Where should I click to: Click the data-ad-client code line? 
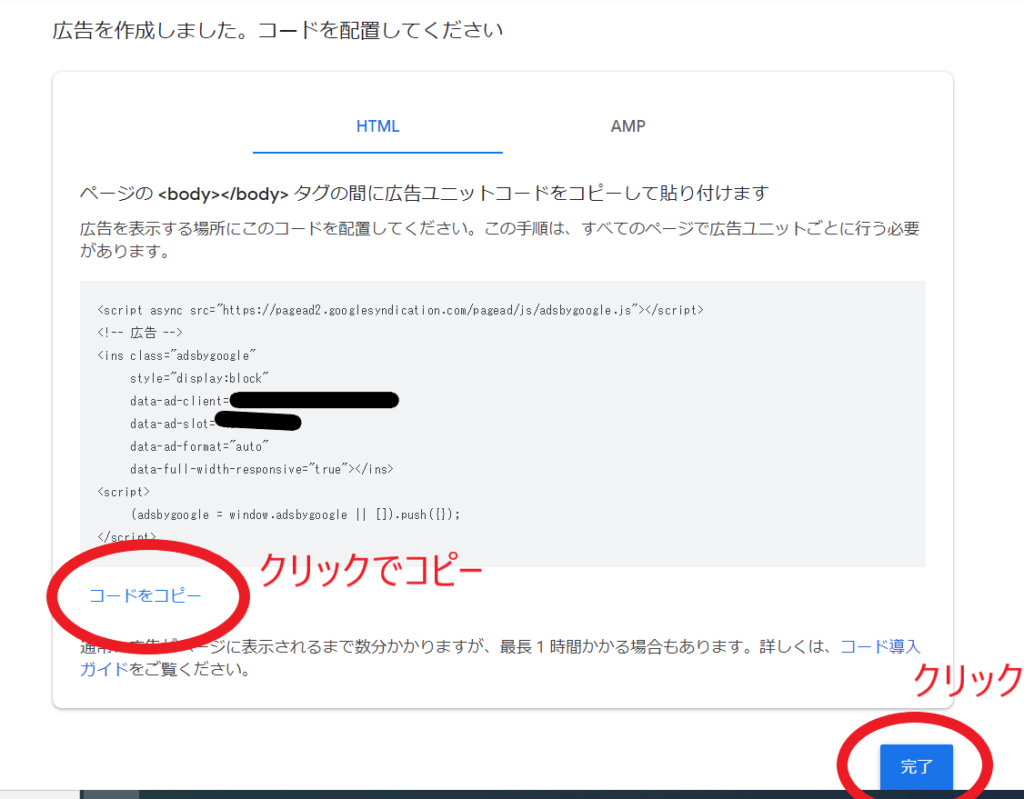264,400
